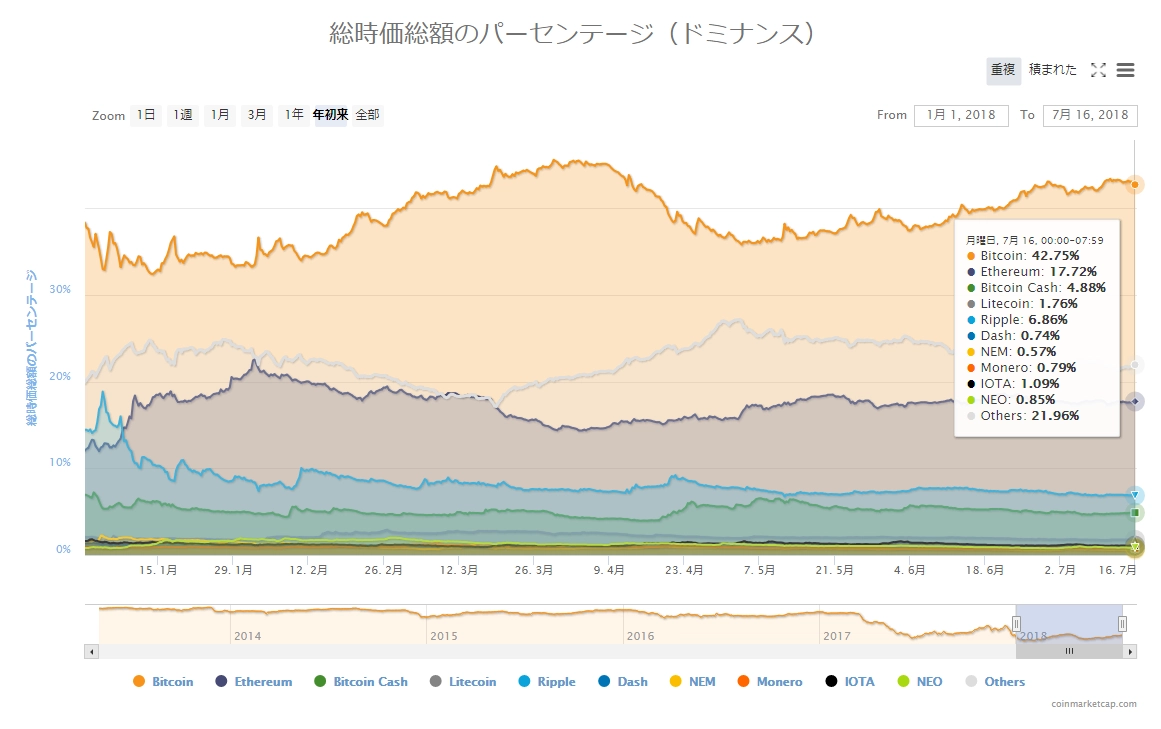The image size is (1161, 729).
Task: Click the left scroll arrow in navigator
Action: [91, 651]
